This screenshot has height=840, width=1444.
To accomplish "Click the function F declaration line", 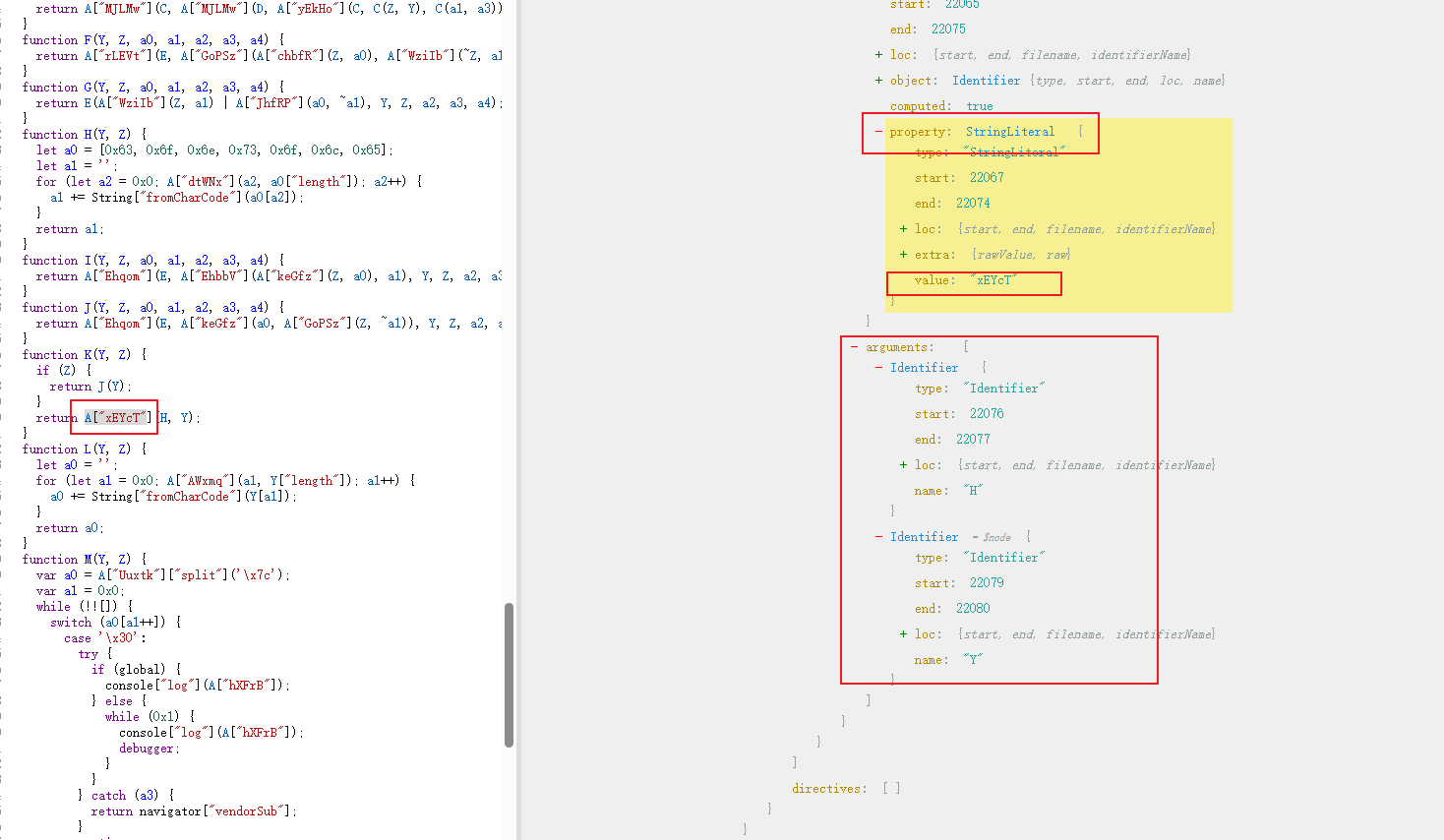I will tap(153, 40).
